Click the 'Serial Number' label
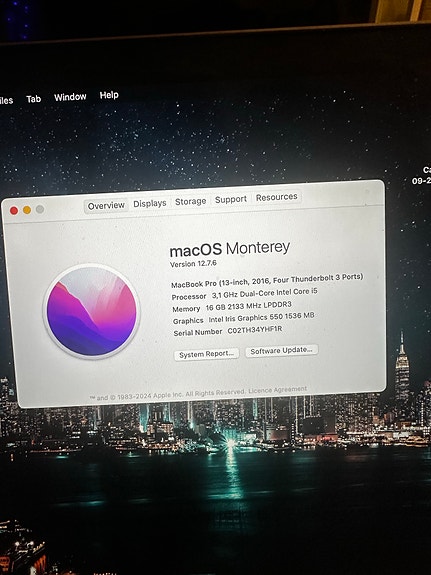 point(198,333)
